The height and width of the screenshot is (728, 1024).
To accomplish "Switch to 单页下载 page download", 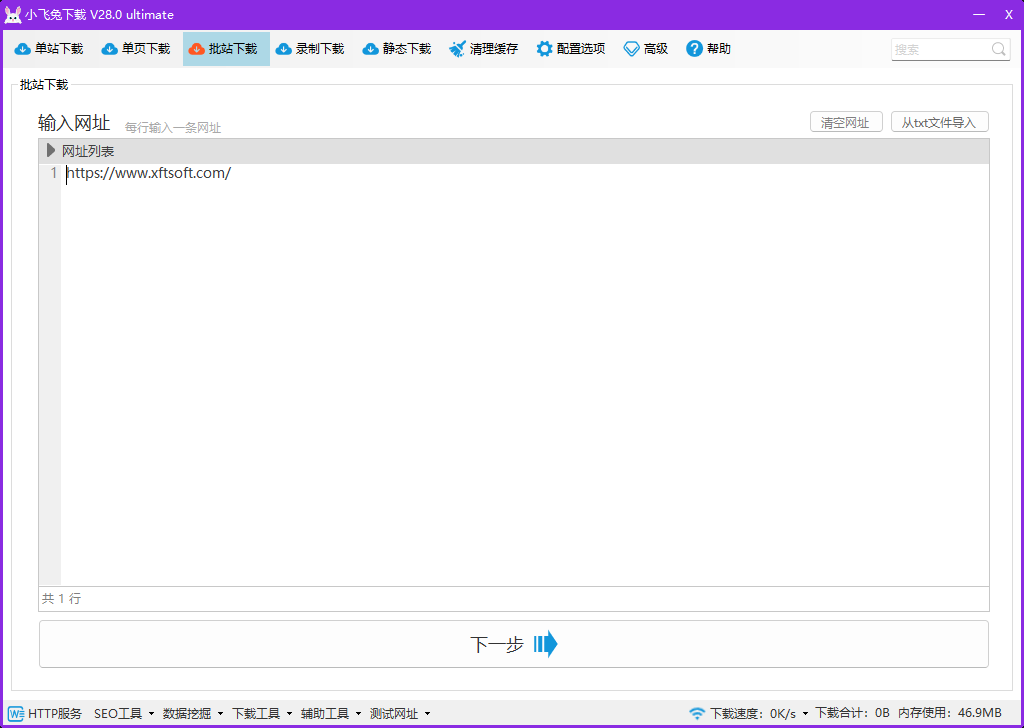I will pyautogui.click(x=136, y=49).
